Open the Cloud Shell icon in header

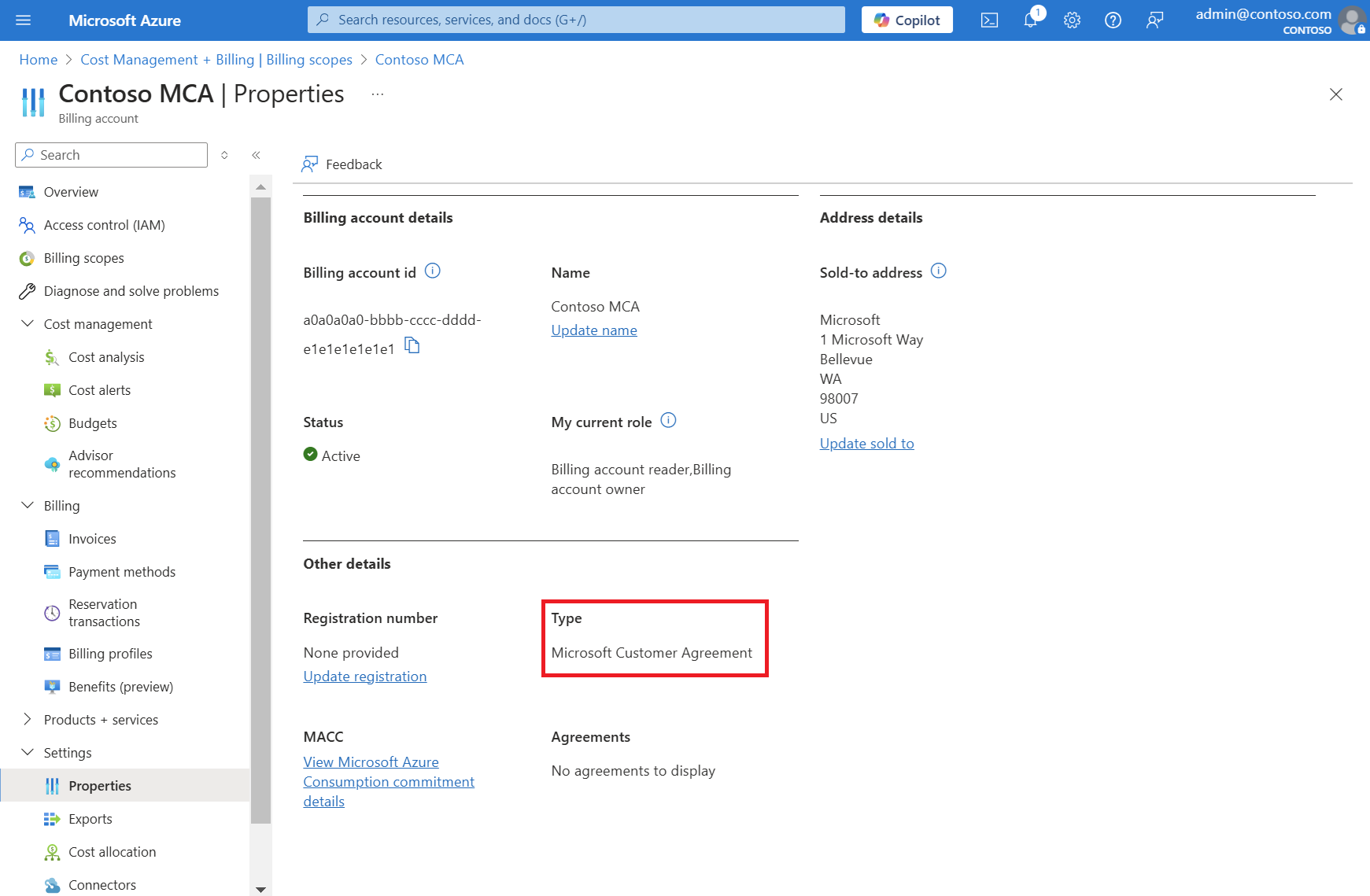[989, 20]
